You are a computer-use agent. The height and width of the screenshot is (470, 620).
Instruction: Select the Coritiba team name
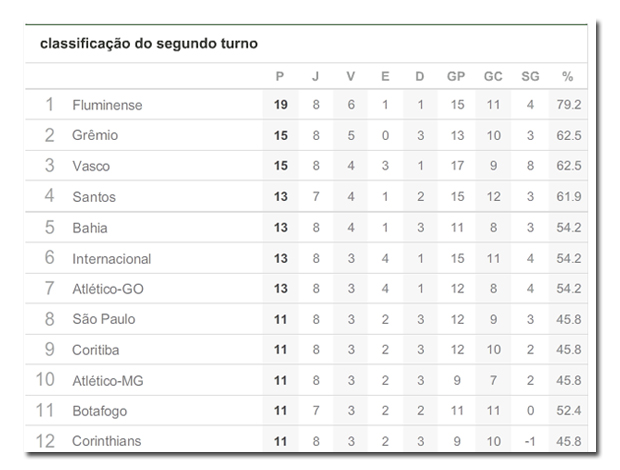98,350
